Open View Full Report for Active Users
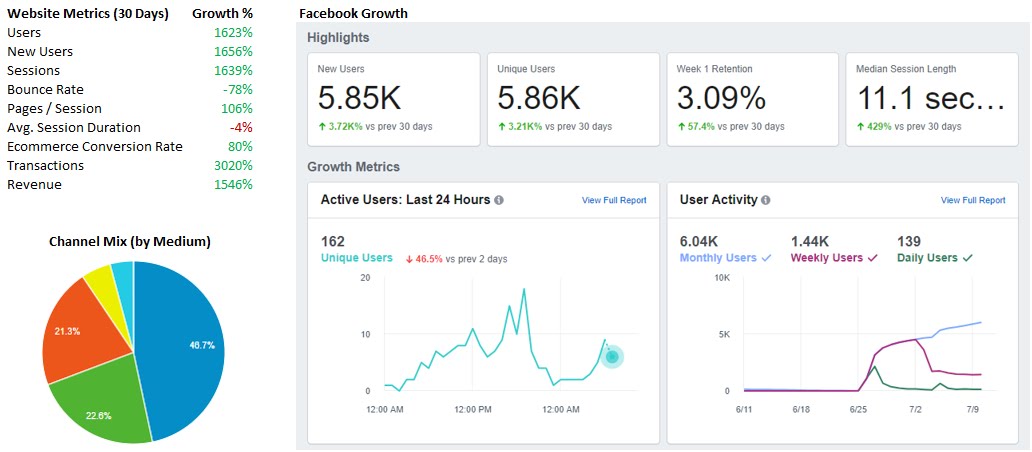1032x452 pixels. coord(614,200)
